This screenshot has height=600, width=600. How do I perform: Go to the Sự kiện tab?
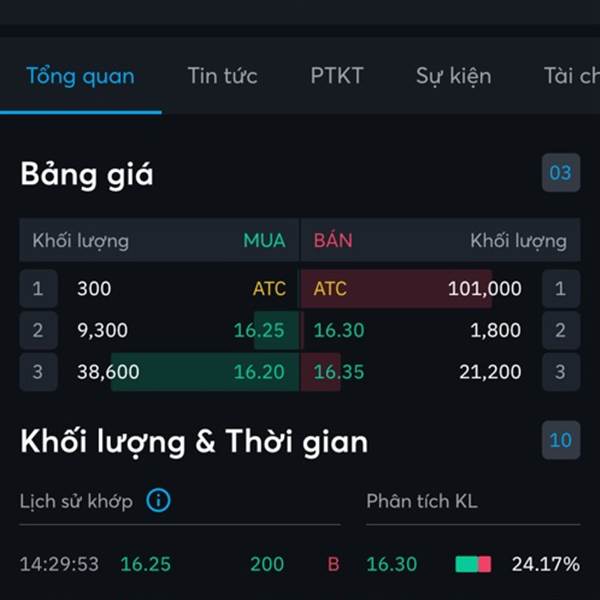453,76
